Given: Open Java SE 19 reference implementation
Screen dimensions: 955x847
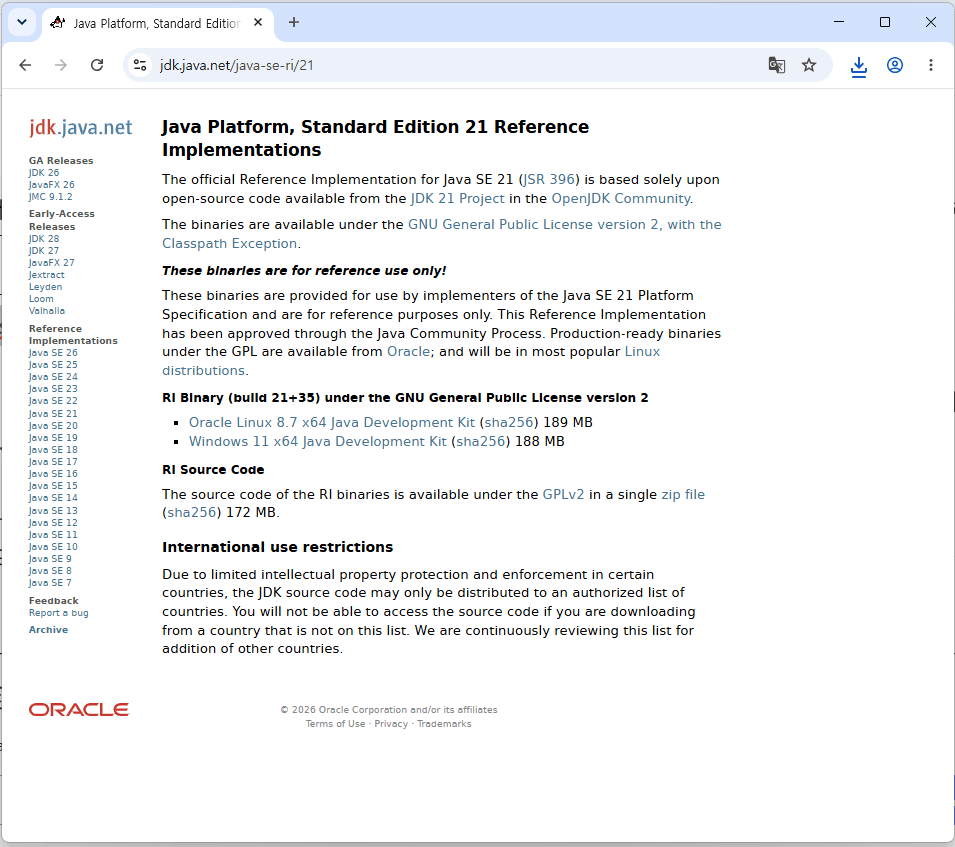Looking at the screenshot, I should 53,438.
